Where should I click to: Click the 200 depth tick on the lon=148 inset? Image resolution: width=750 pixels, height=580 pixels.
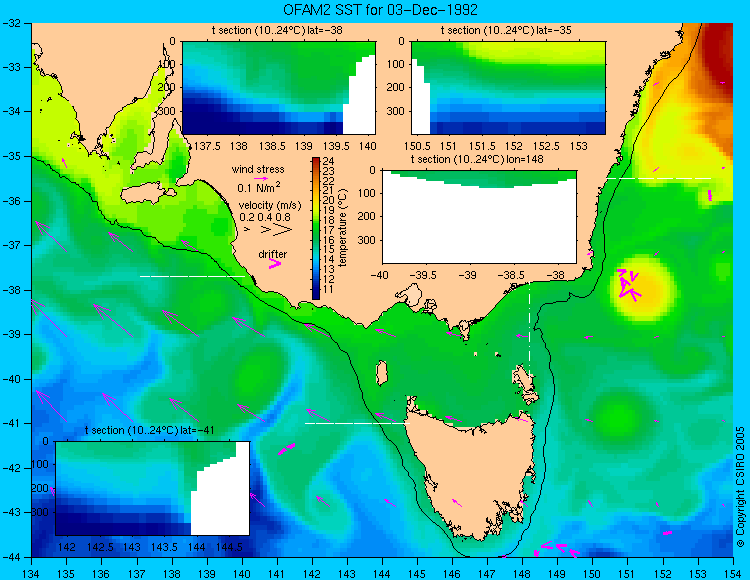click(367, 216)
